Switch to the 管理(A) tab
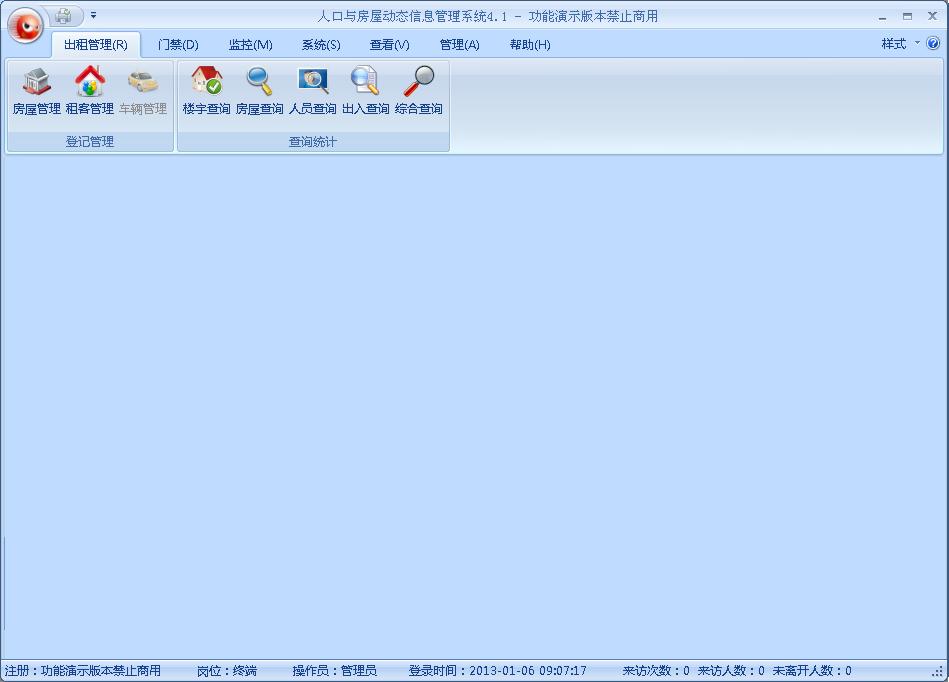Screen dimensions: 949x682 pos(459,45)
